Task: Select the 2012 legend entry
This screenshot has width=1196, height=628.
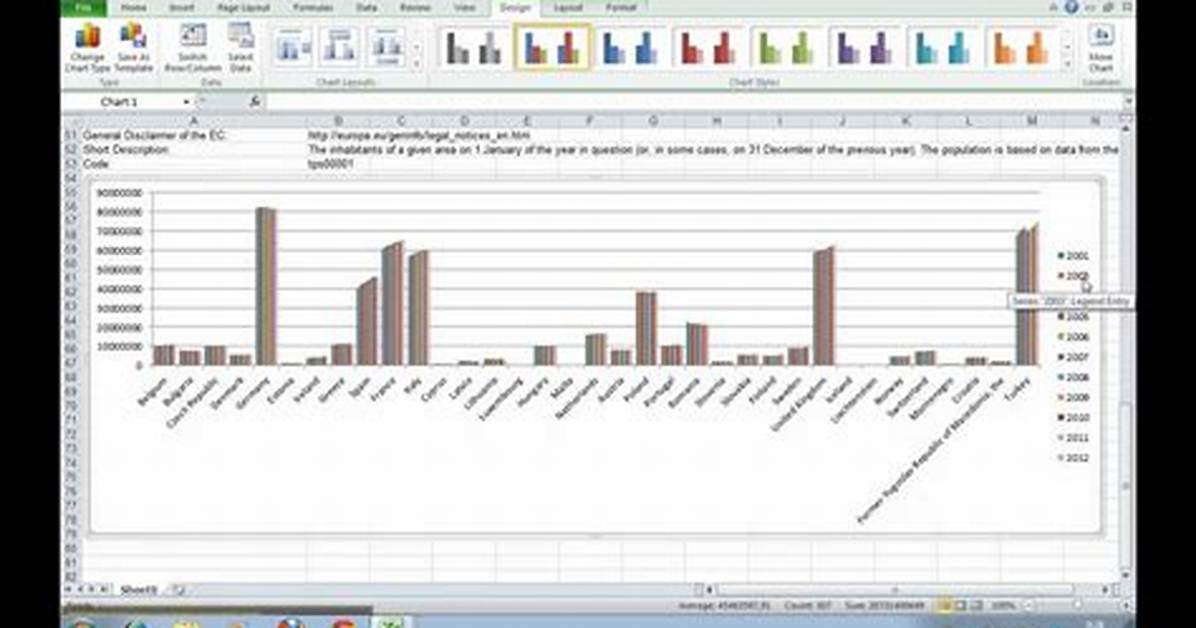Action: [1072, 458]
